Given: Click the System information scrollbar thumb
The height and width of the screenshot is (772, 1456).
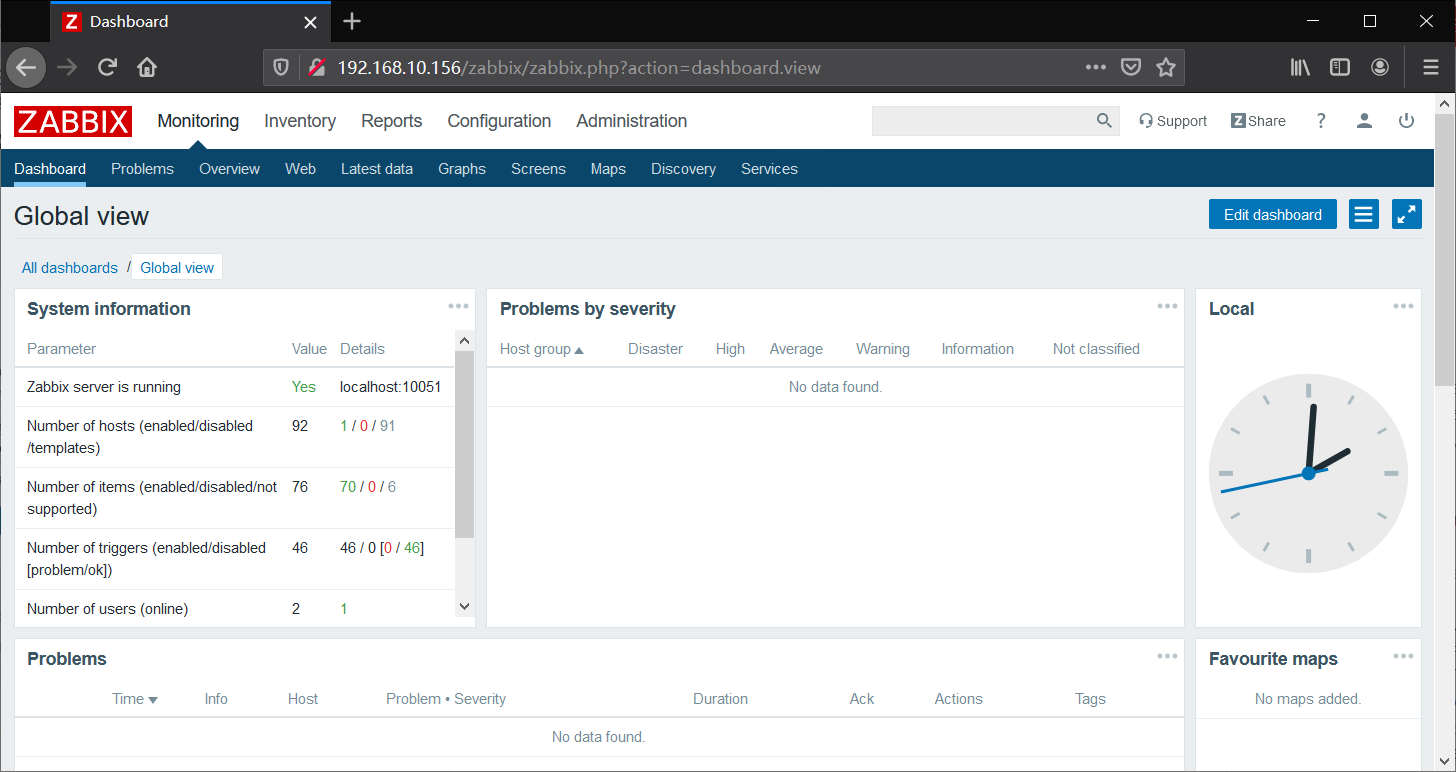Looking at the screenshot, I should pos(464,445).
